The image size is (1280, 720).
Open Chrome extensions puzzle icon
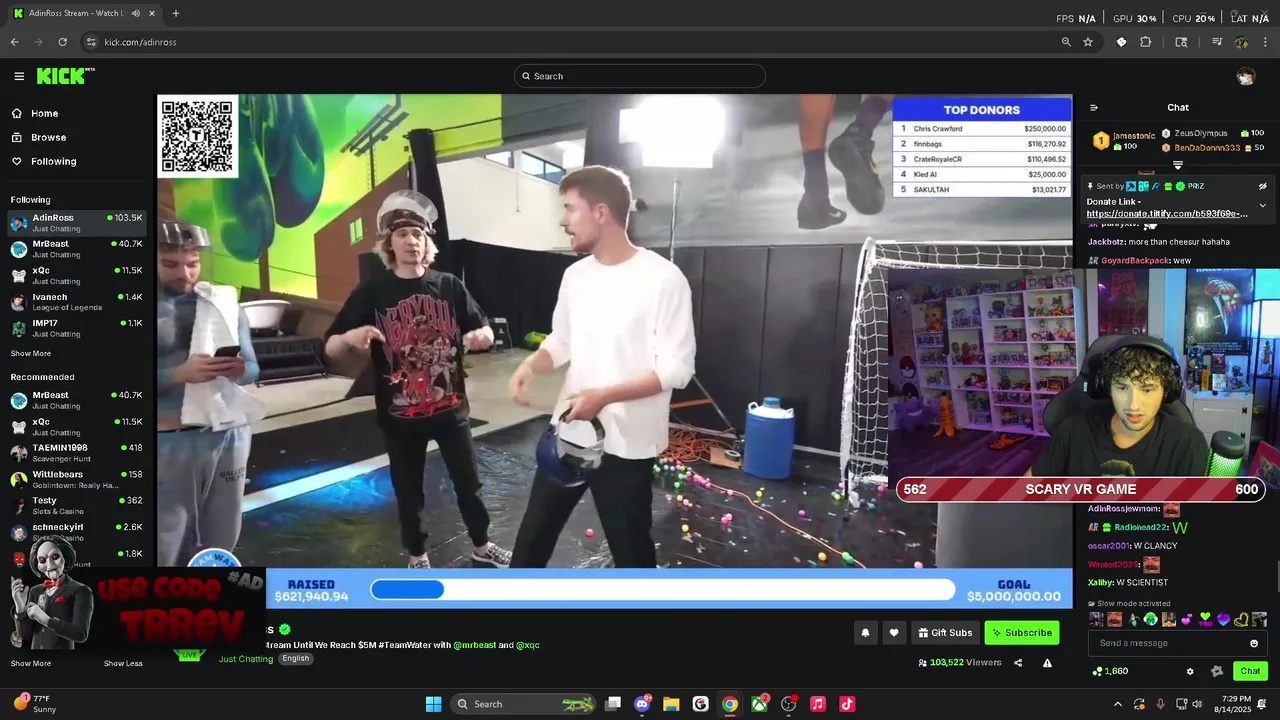(1146, 42)
